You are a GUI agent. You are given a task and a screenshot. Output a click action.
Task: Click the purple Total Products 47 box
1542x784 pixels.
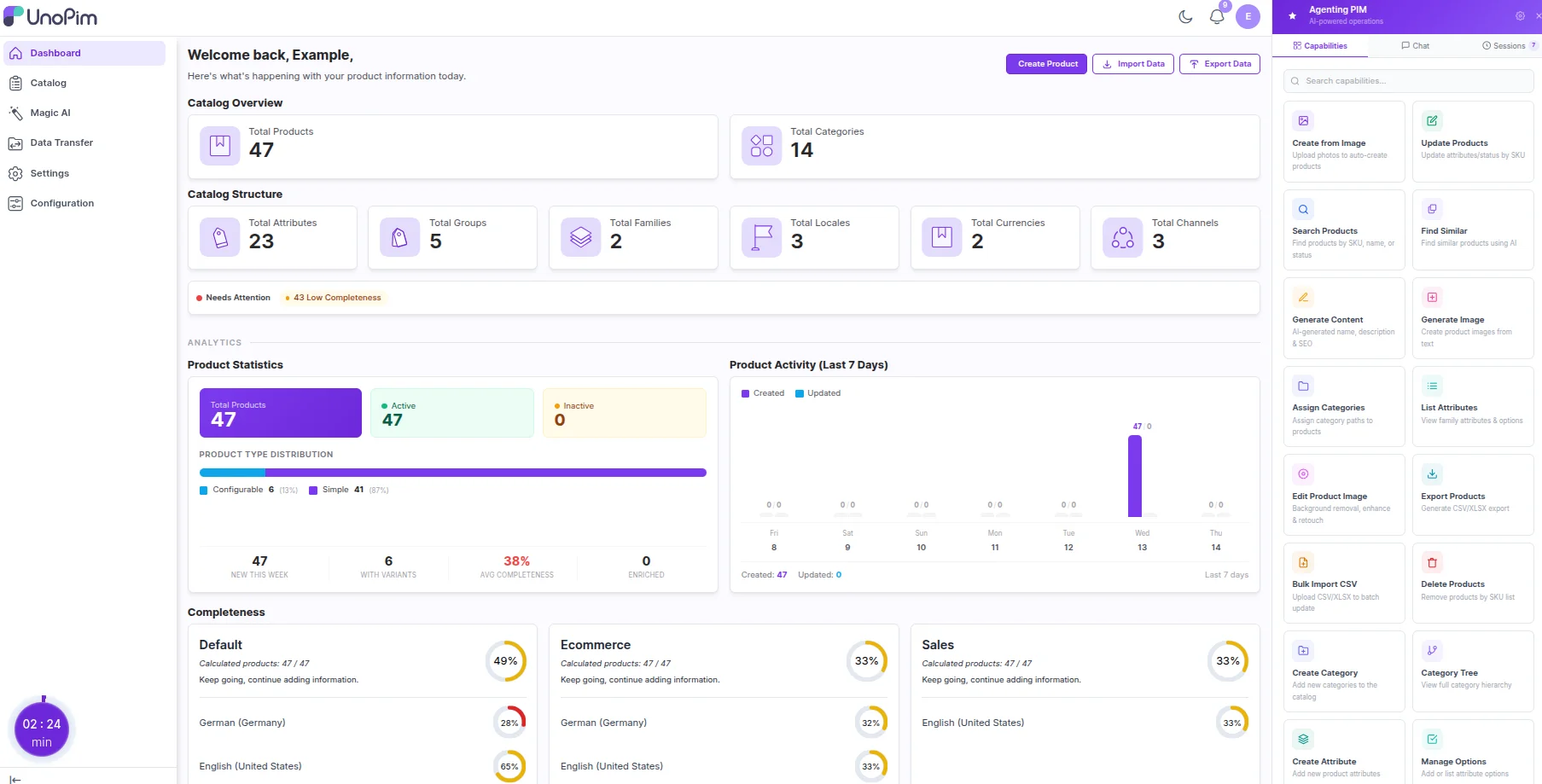(280, 413)
